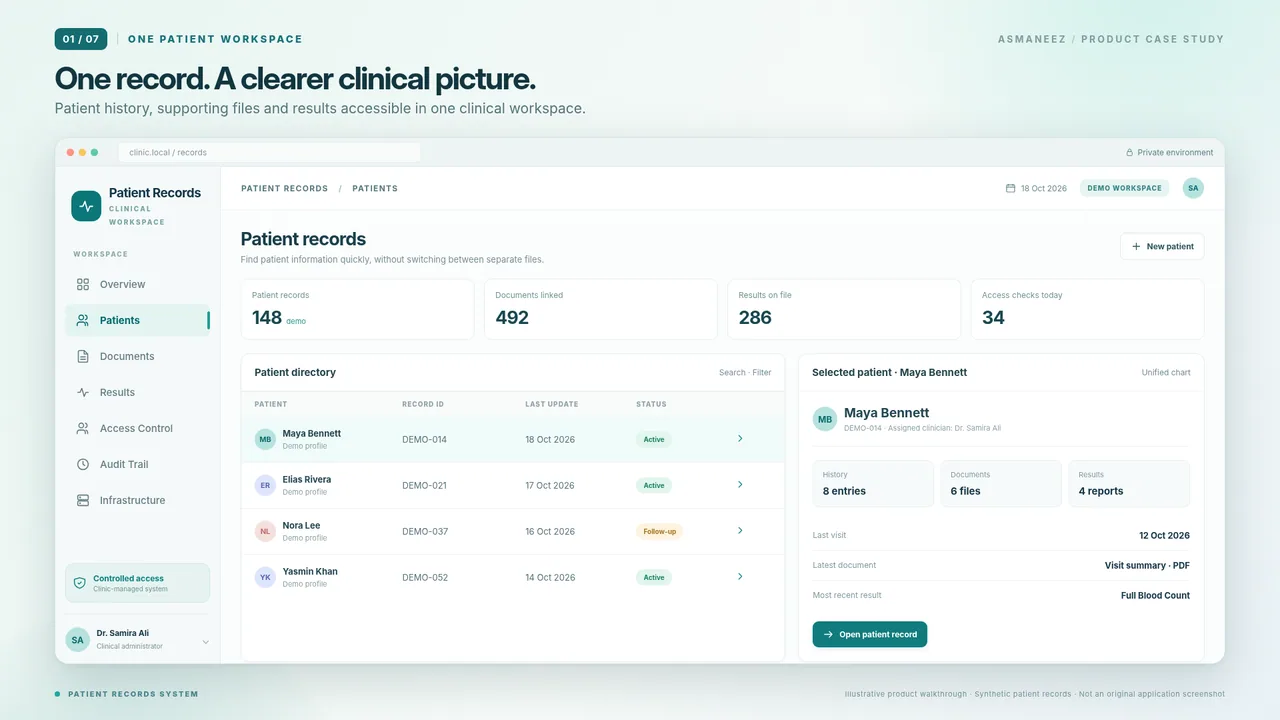Click the calendar icon beside 18 Oct 2026
The height and width of the screenshot is (720, 1280).
click(1010, 188)
